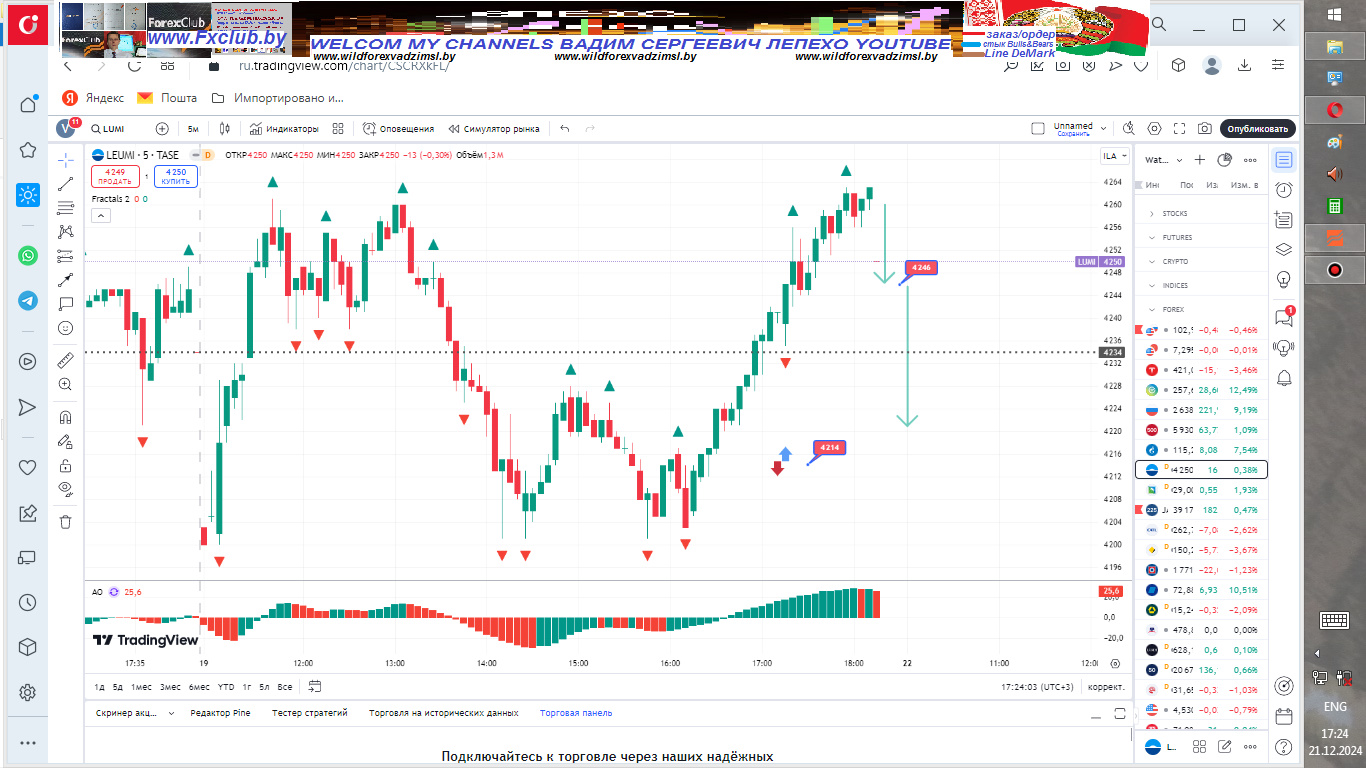
Task: Click the ENG language indicator in taskbar
Action: tap(1334, 707)
